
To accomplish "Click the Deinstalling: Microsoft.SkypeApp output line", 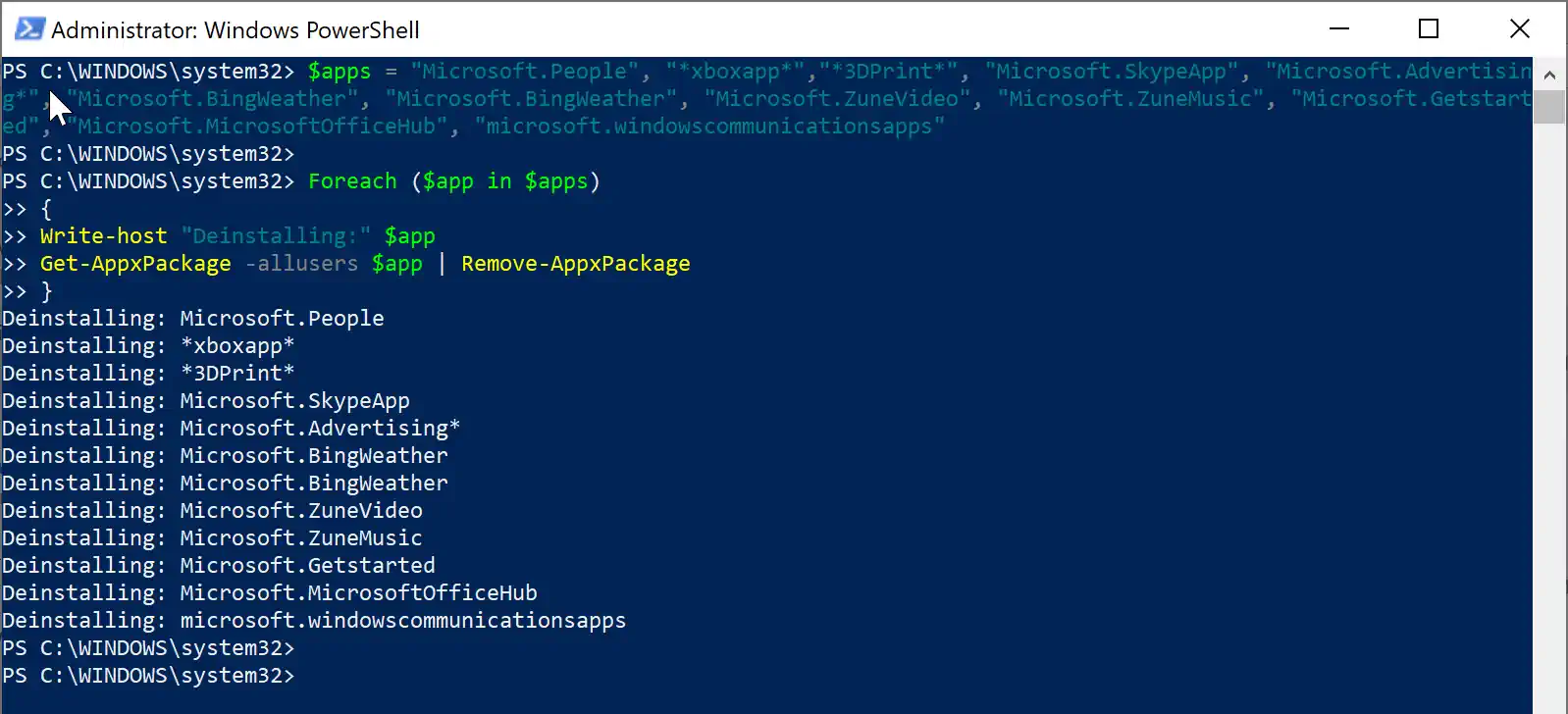I will pos(204,400).
